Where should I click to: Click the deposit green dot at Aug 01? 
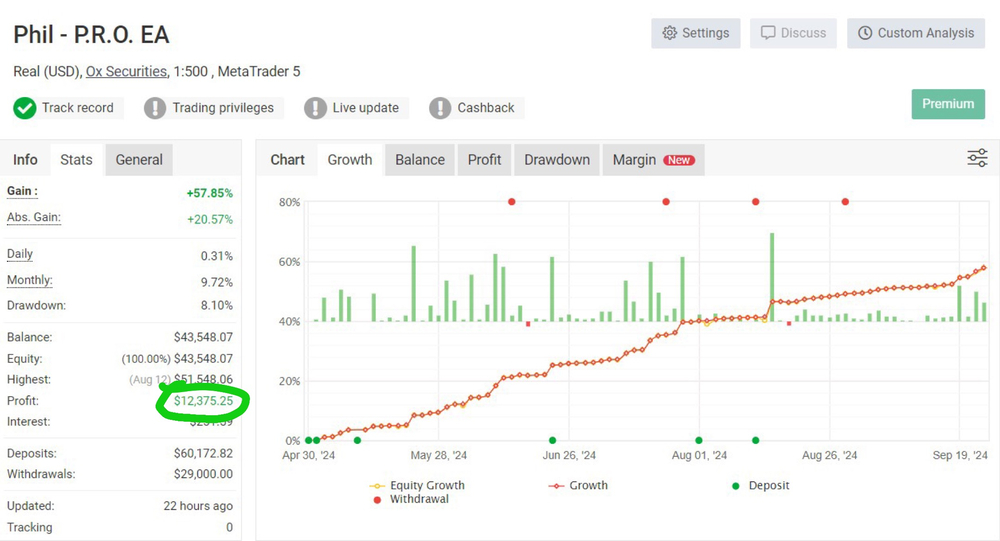coord(699,440)
